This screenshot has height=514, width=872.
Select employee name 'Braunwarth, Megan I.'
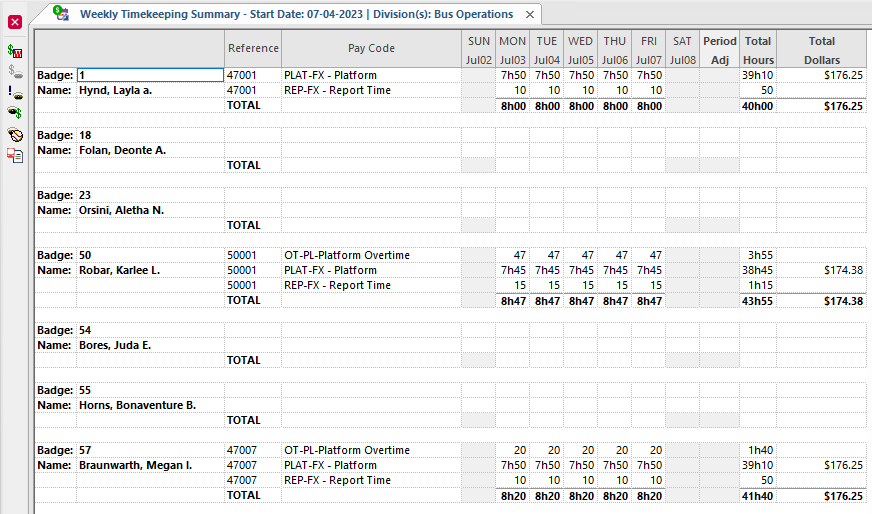tap(135, 466)
